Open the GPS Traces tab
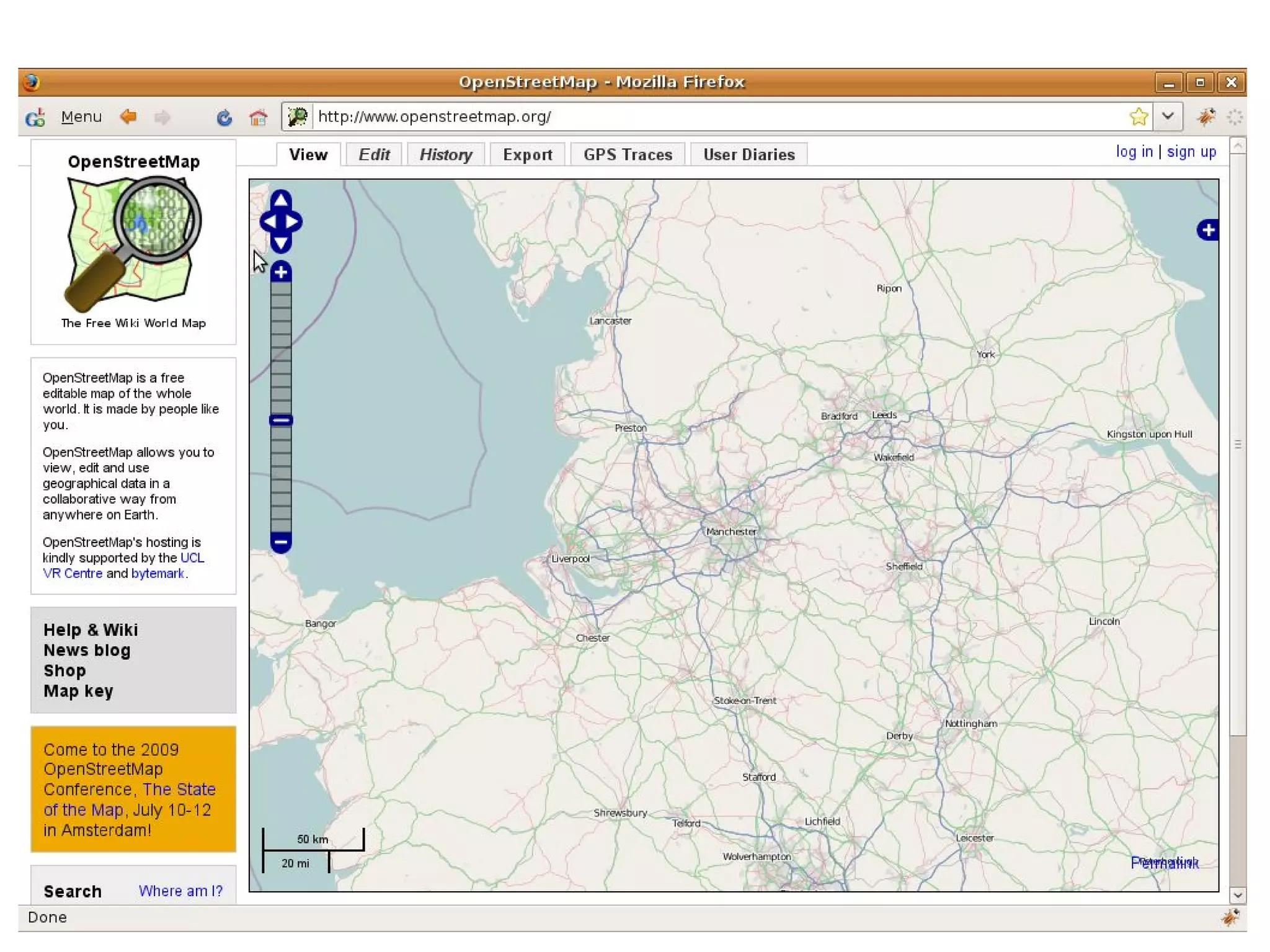Viewport: 1270px width, 952px height. coord(628,154)
